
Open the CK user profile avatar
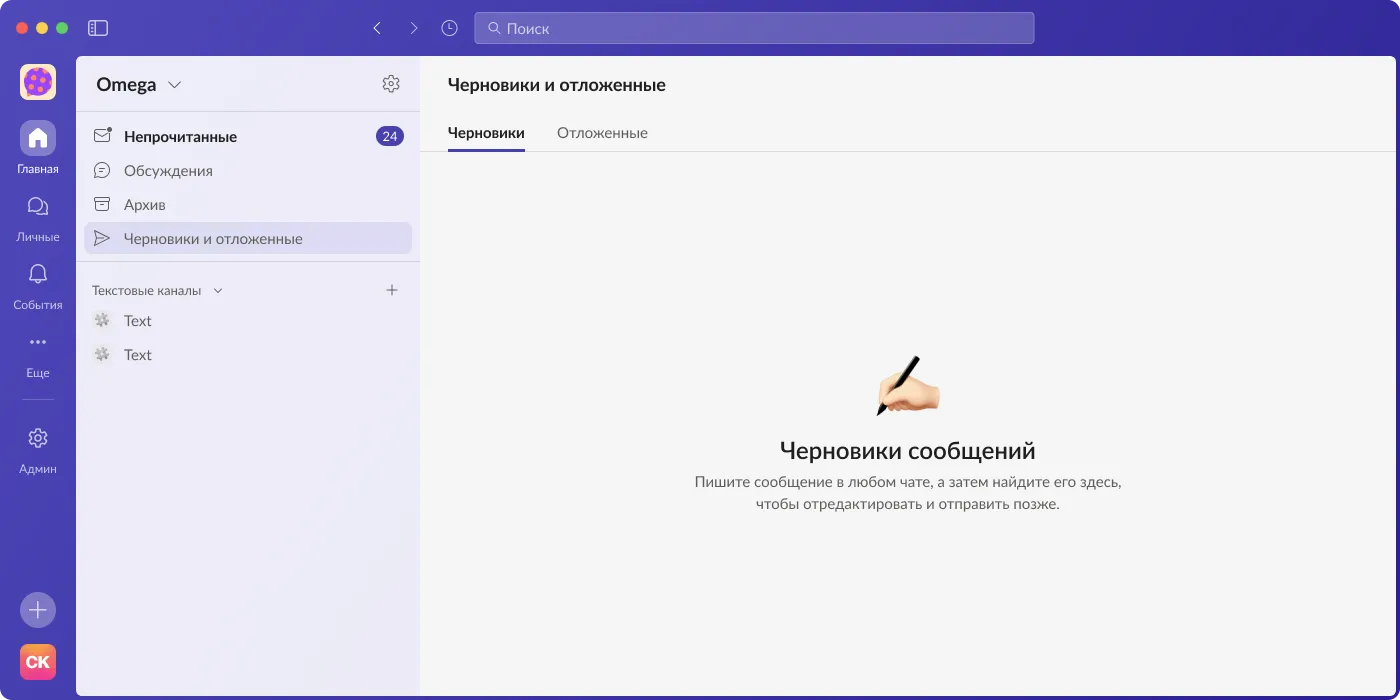pos(38,662)
